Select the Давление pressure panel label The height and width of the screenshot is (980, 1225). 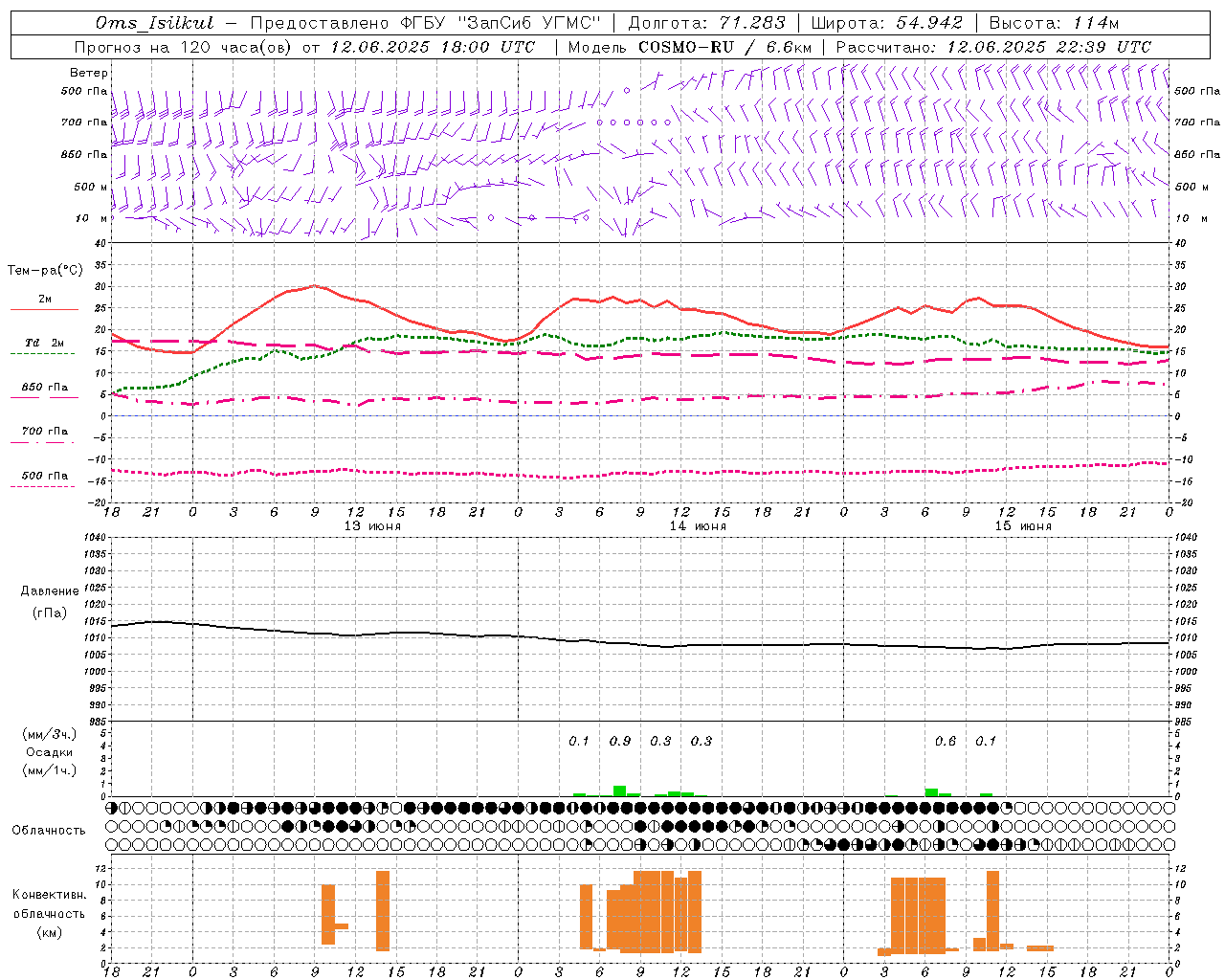pos(50,591)
